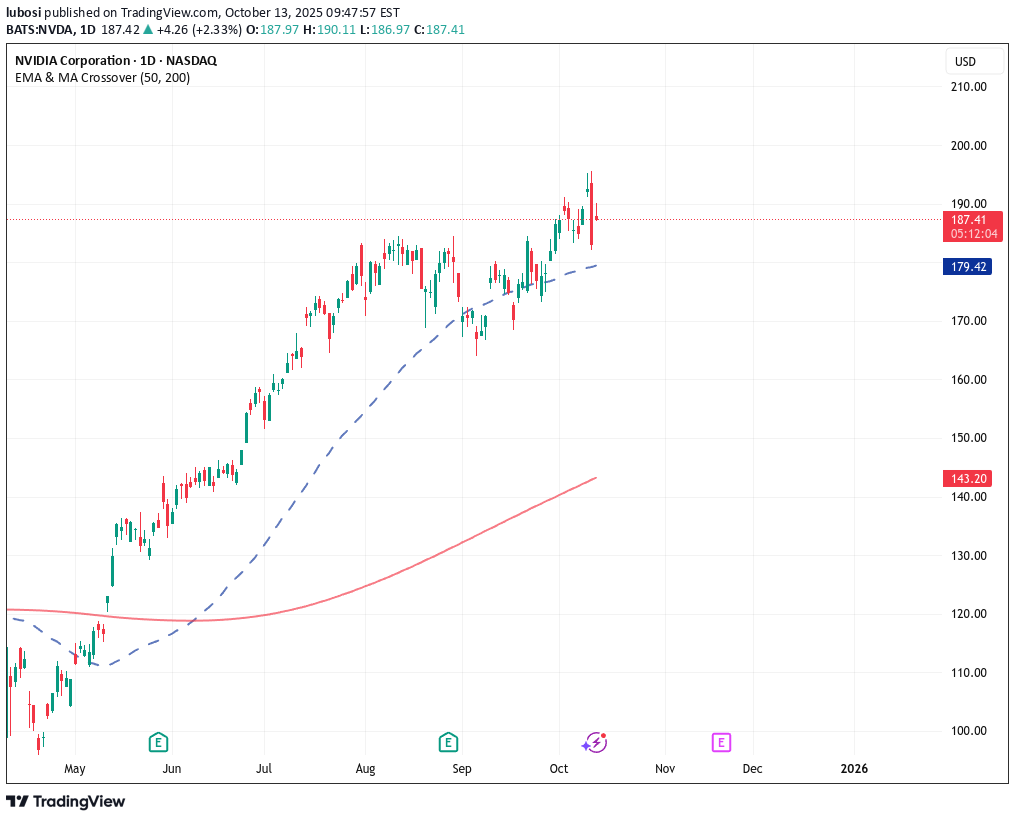
Task: Select the EMA & MA Crossover indicator legend
Action: (x=102, y=78)
